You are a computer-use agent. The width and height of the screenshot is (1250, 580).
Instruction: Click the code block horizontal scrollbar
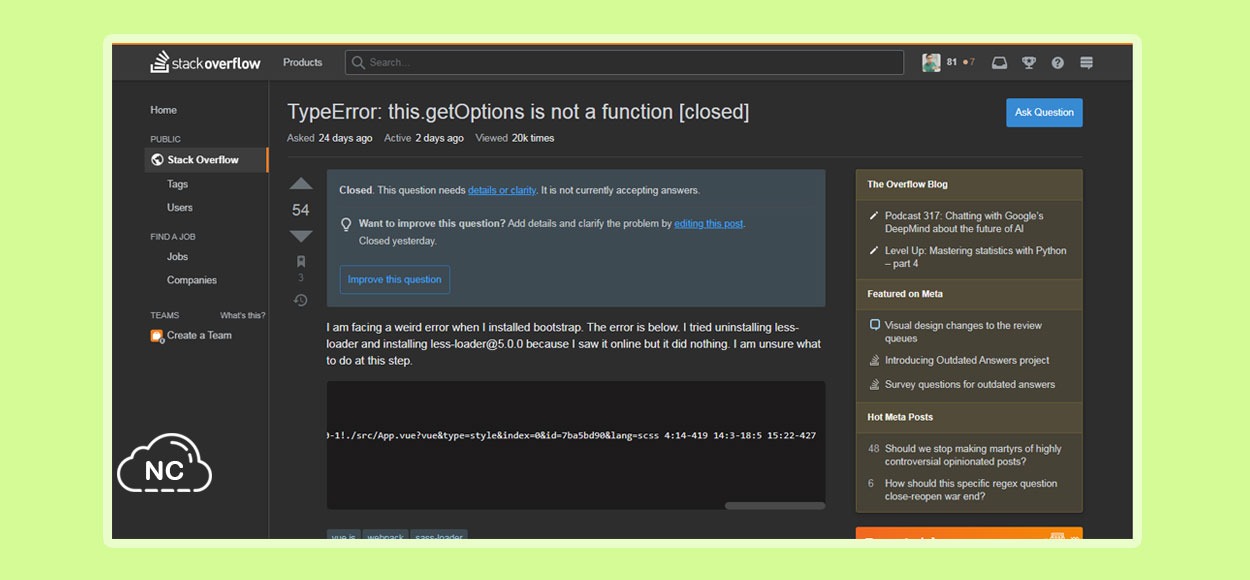click(775, 506)
